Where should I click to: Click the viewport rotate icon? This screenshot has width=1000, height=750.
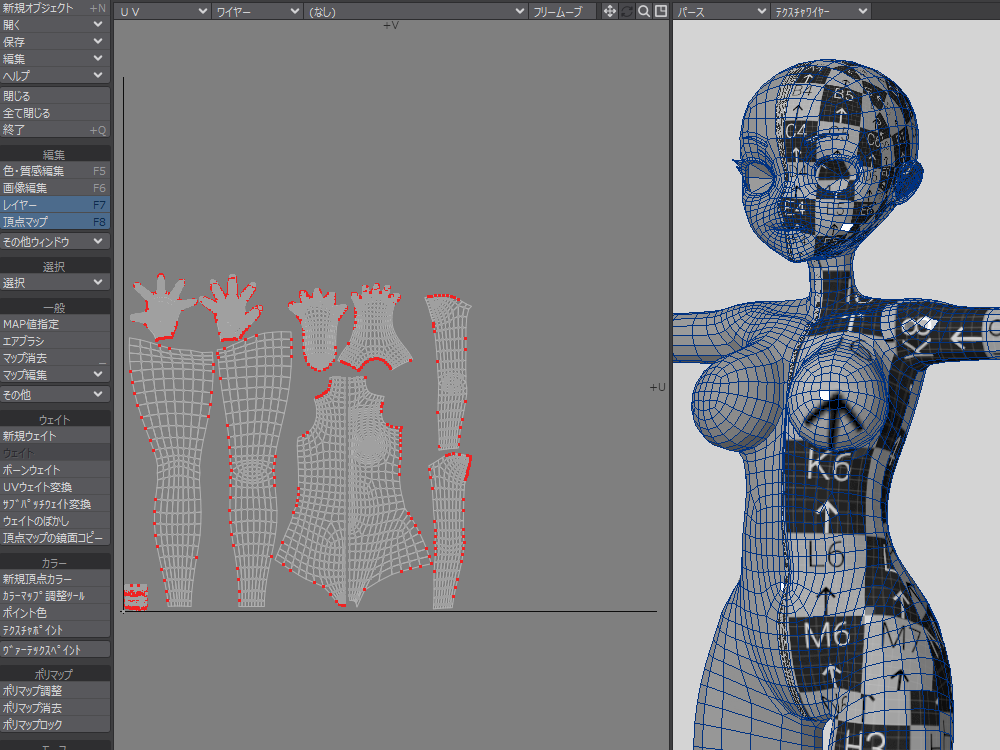coord(627,11)
